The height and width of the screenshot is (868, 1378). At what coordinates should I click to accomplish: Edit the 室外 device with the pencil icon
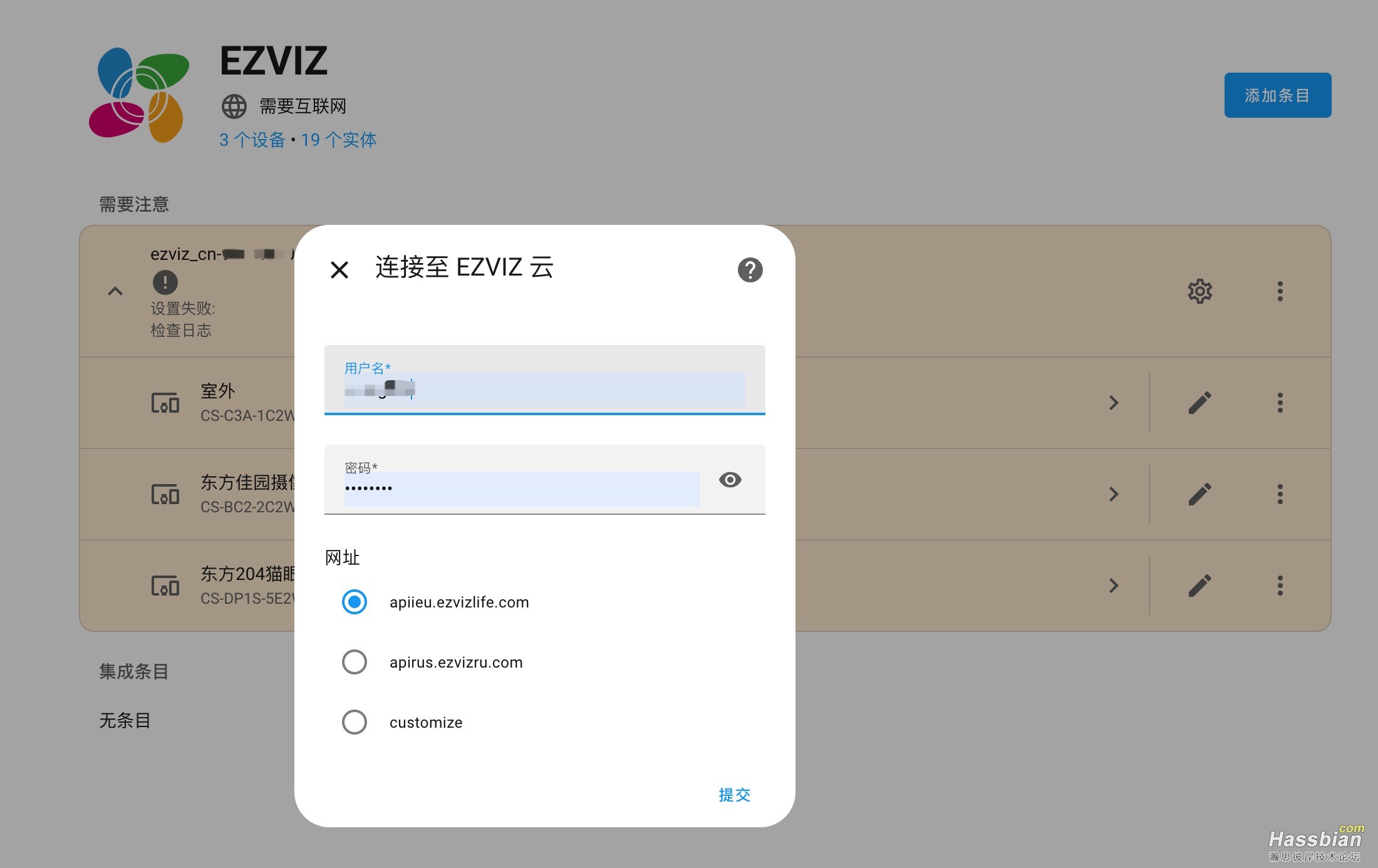click(1199, 403)
